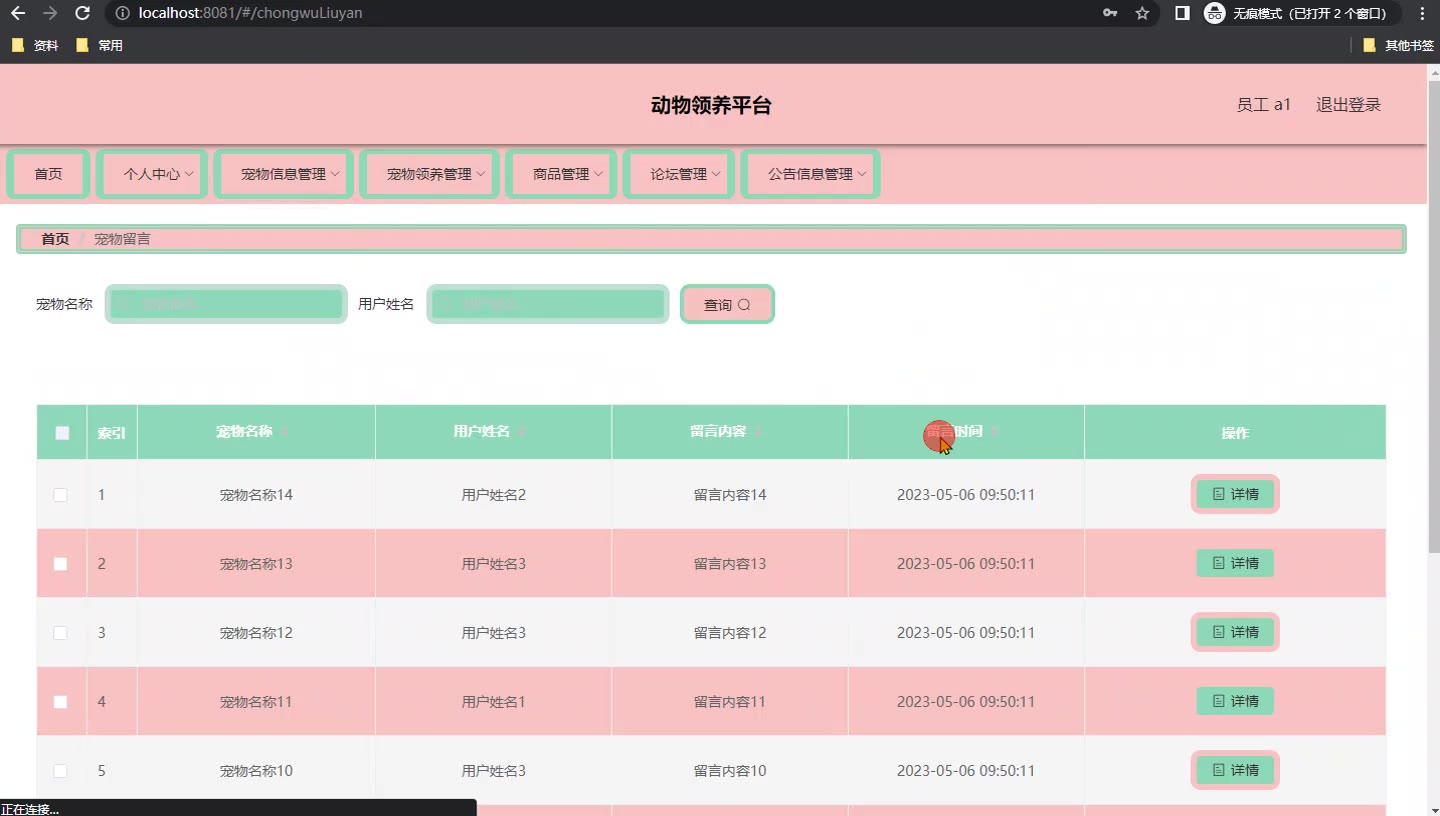Viewport: 1440px width, 816px height.
Task: Open 详情 for 宠物名称14 row
Action: click(x=1235, y=494)
